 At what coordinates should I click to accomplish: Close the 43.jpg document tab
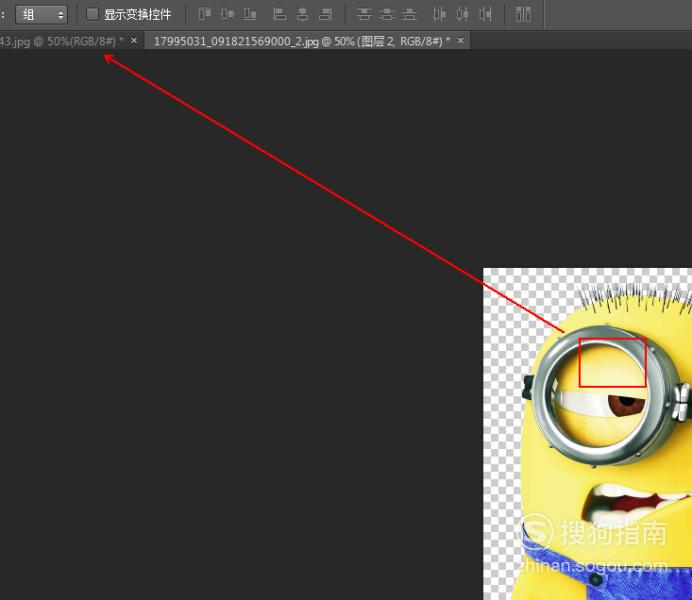coord(134,41)
